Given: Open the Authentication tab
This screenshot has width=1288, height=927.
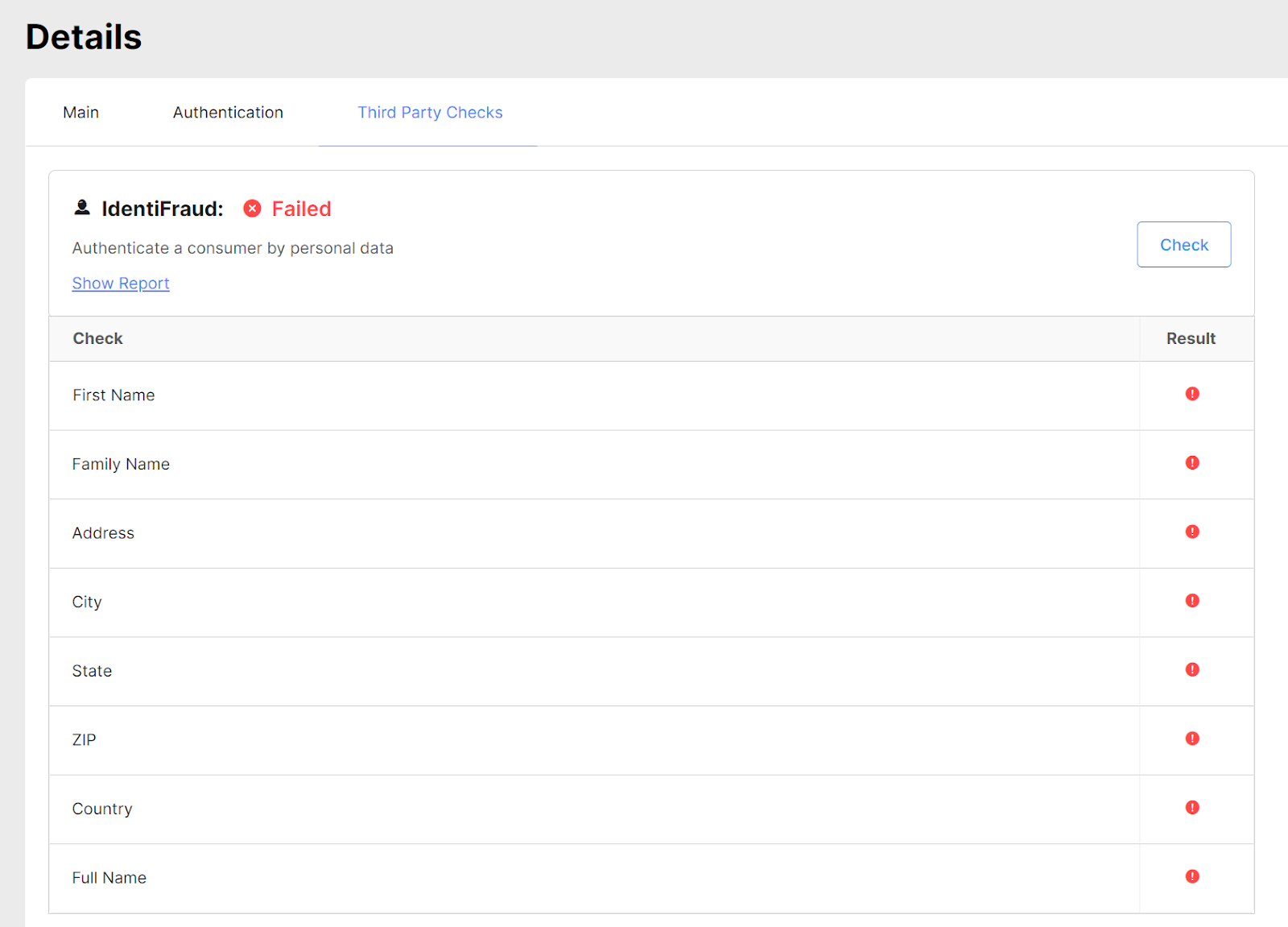Looking at the screenshot, I should (228, 113).
